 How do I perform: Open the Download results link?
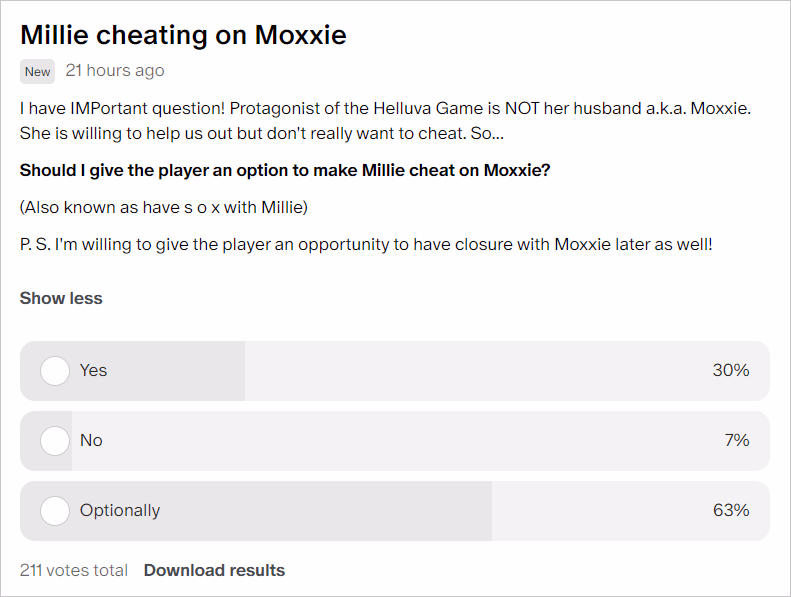(214, 570)
